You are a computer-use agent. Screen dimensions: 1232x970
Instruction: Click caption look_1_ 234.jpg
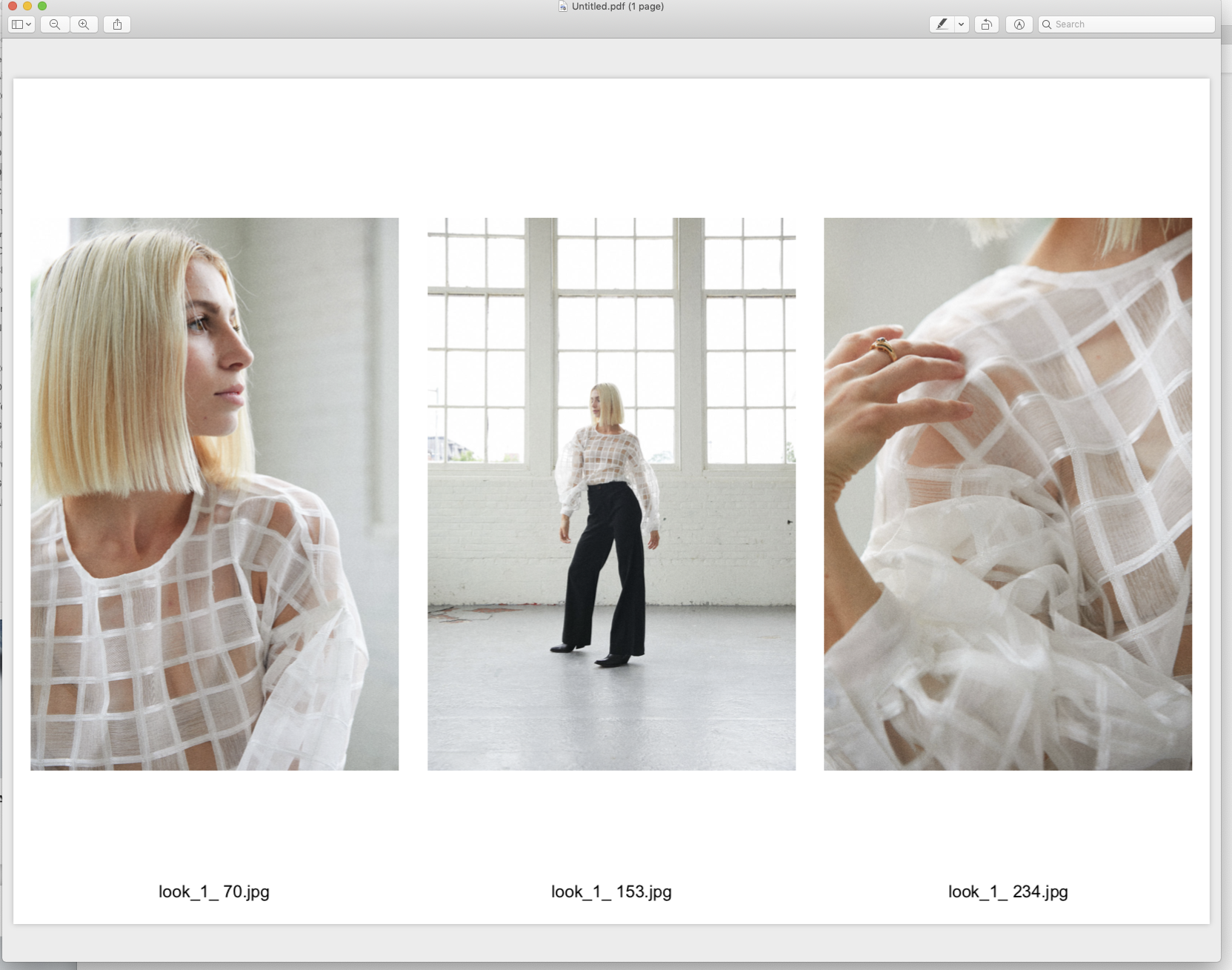click(x=1008, y=891)
